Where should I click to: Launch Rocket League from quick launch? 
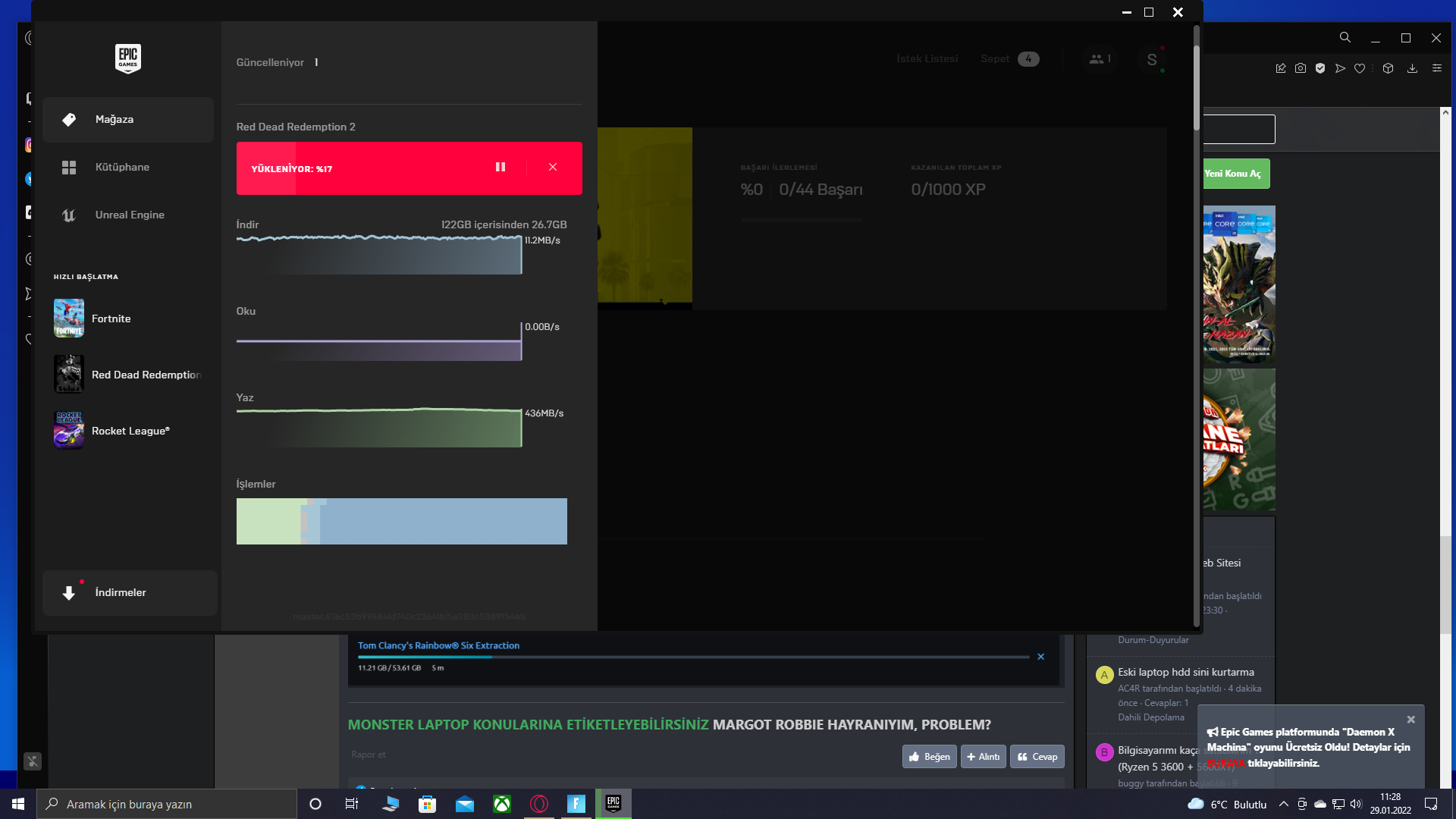click(130, 431)
